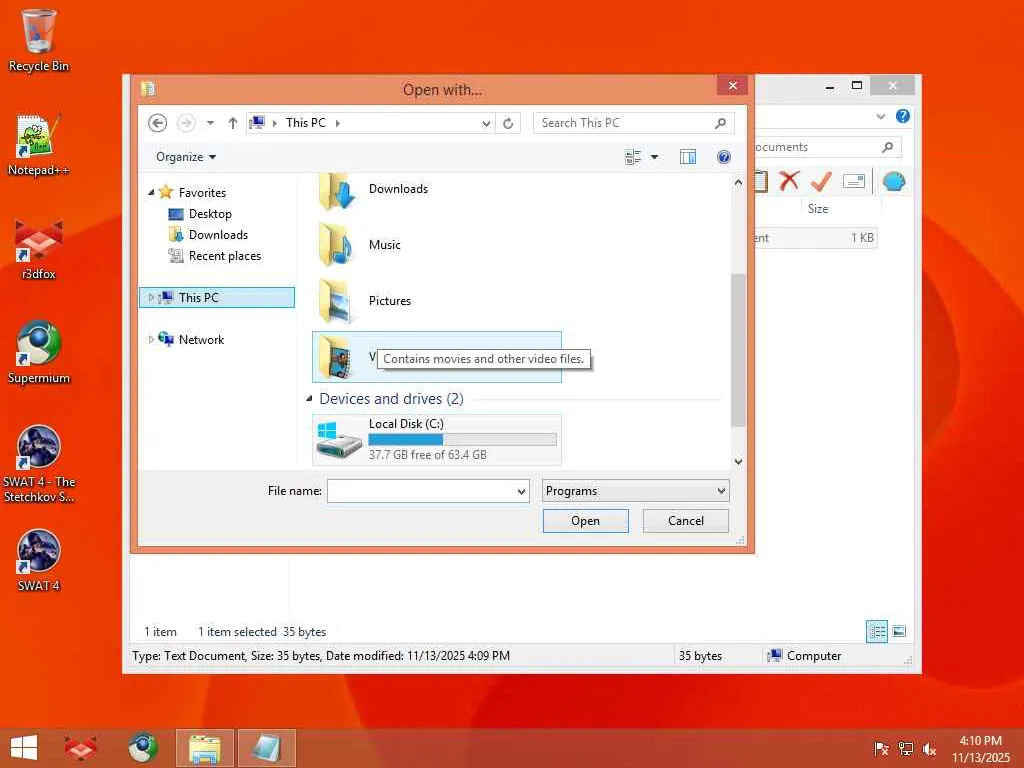Screen dimensions: 1024x768
Task: Click the rename icon in background window
Action: (x=854, y=181)
